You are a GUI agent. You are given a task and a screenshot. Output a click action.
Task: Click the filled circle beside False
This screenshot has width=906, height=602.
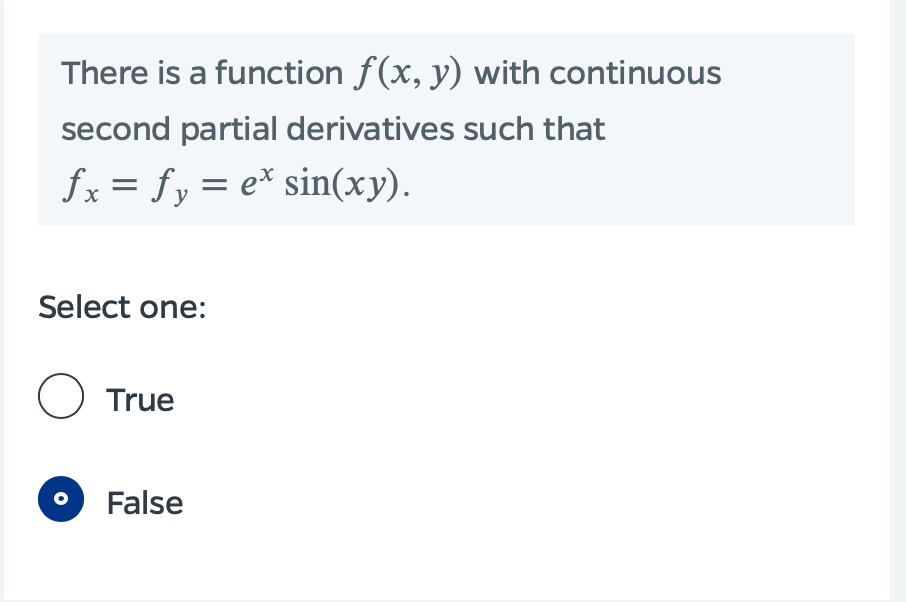[61, 499]
